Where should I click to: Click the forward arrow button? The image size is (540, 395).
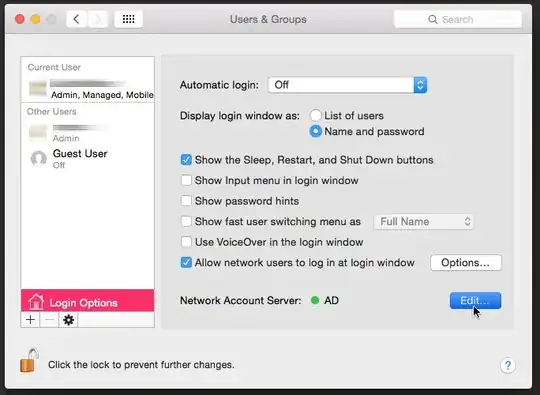98,19
